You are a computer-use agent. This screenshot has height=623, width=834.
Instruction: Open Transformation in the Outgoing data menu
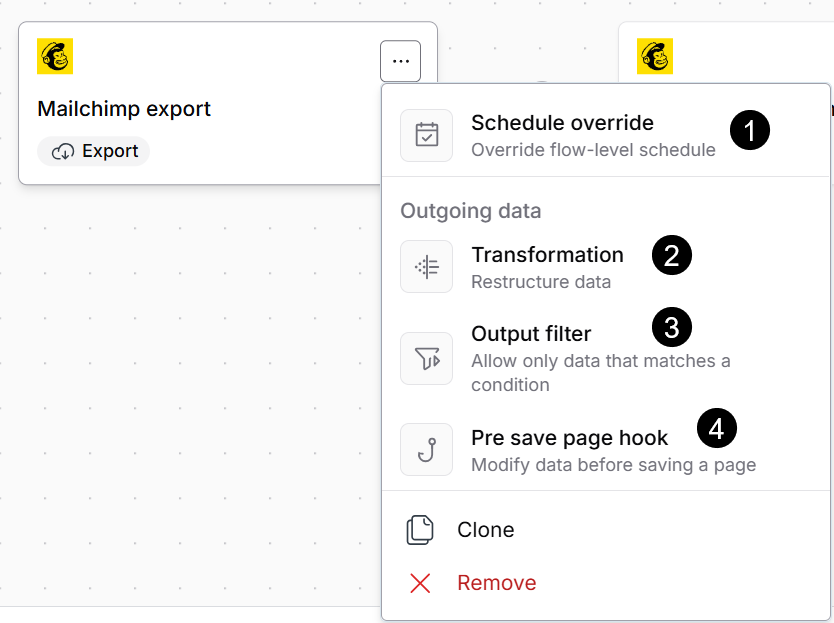(606, 267)
